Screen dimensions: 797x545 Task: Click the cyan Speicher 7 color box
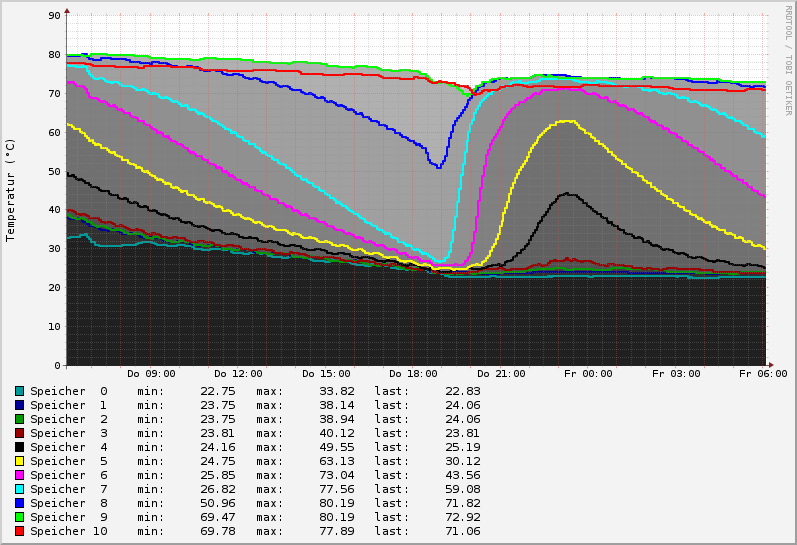coord(19,489)
